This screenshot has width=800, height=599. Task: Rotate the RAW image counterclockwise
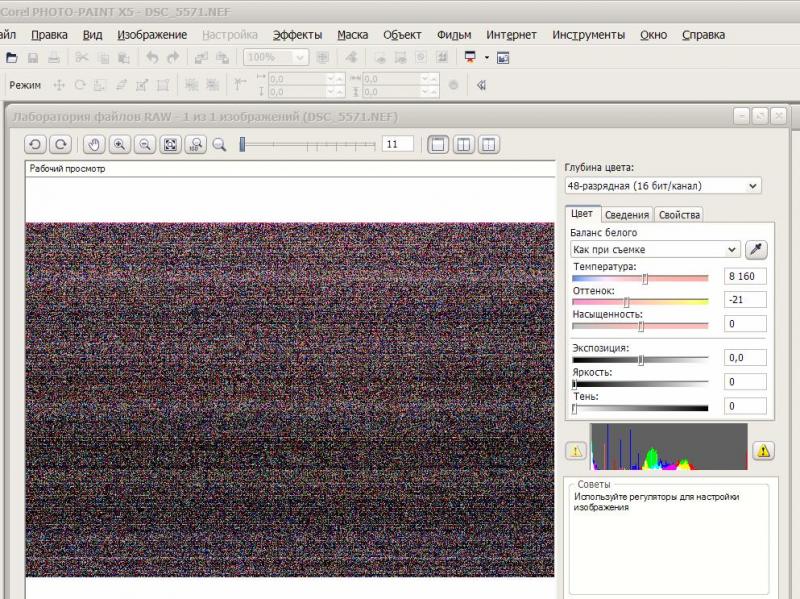(35, 145)
